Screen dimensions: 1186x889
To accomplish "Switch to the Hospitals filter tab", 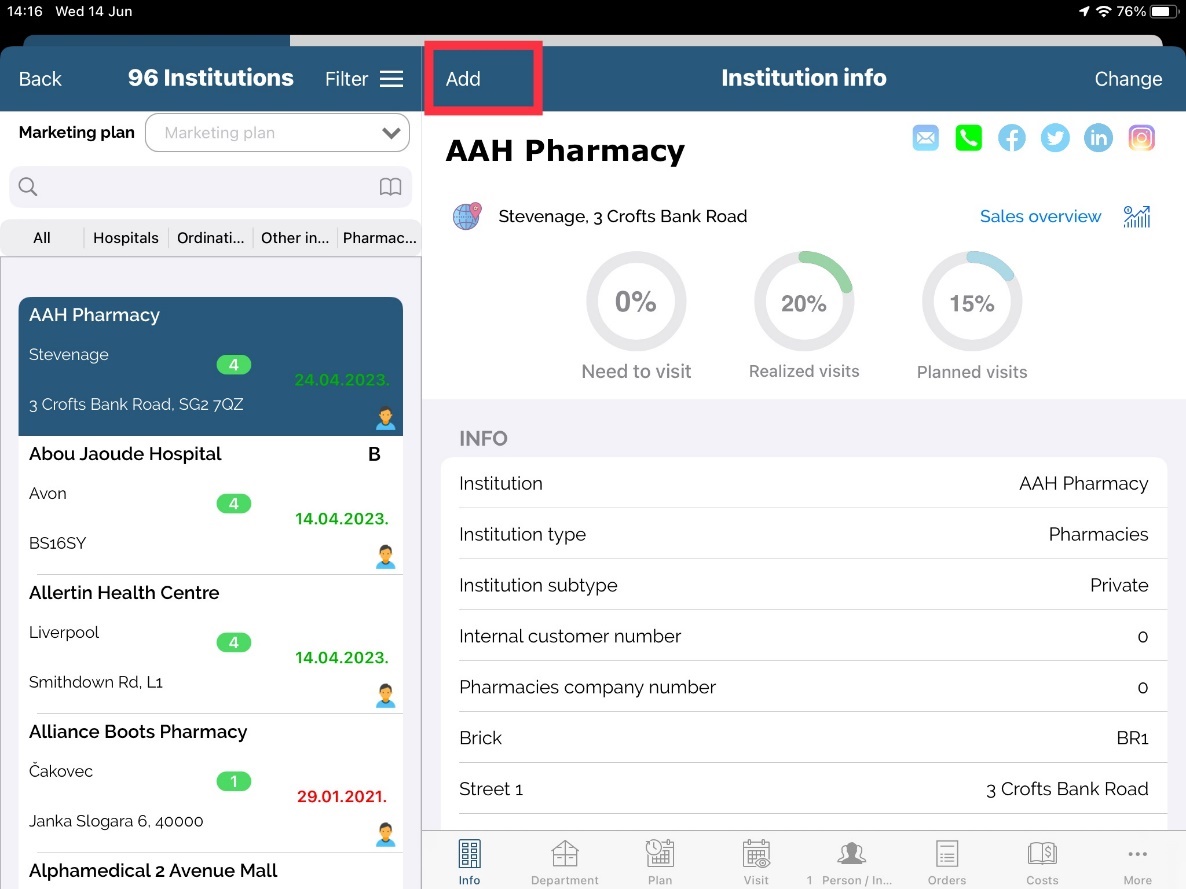I will [126, 238].
